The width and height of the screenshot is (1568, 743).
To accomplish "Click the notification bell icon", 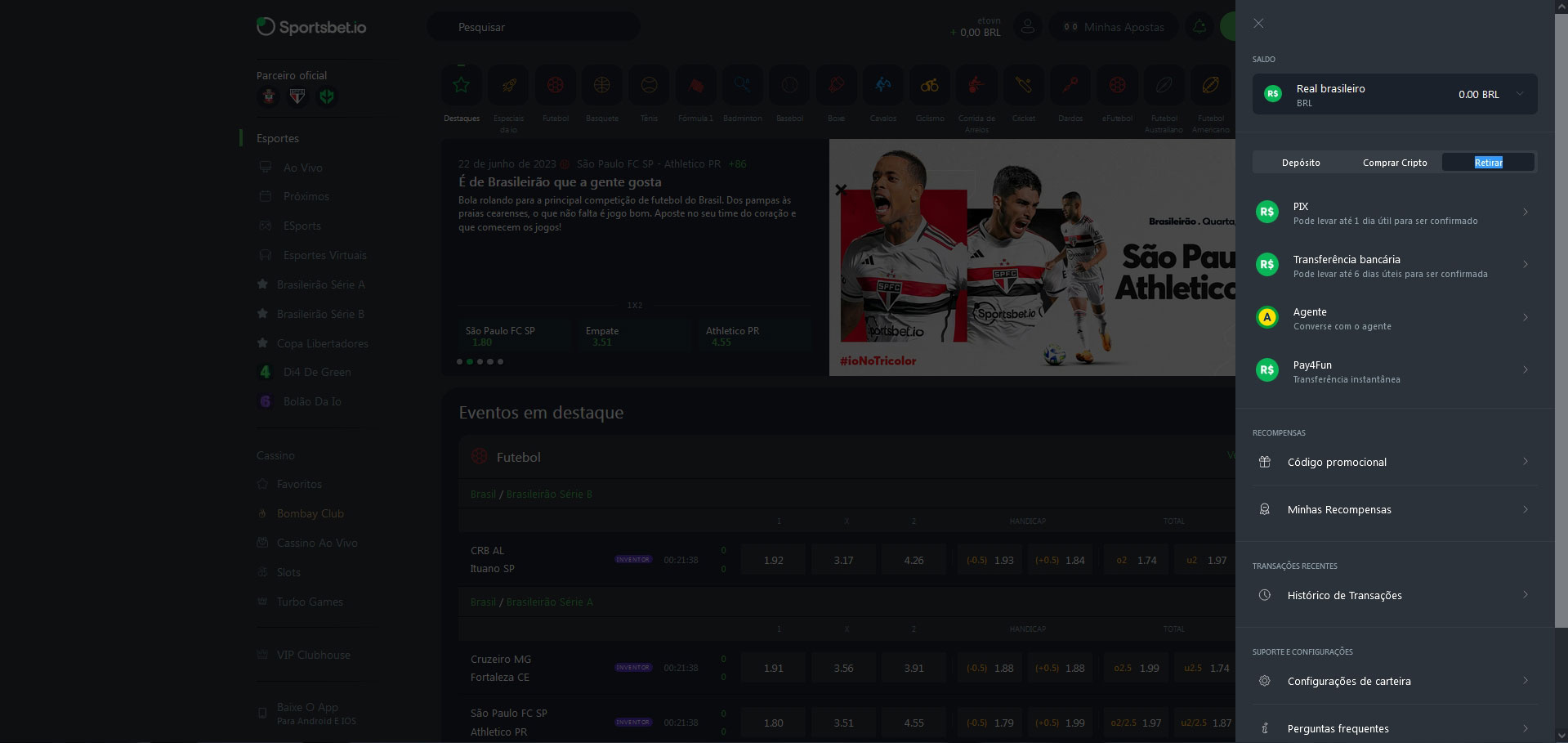I will click(1199, 27).
